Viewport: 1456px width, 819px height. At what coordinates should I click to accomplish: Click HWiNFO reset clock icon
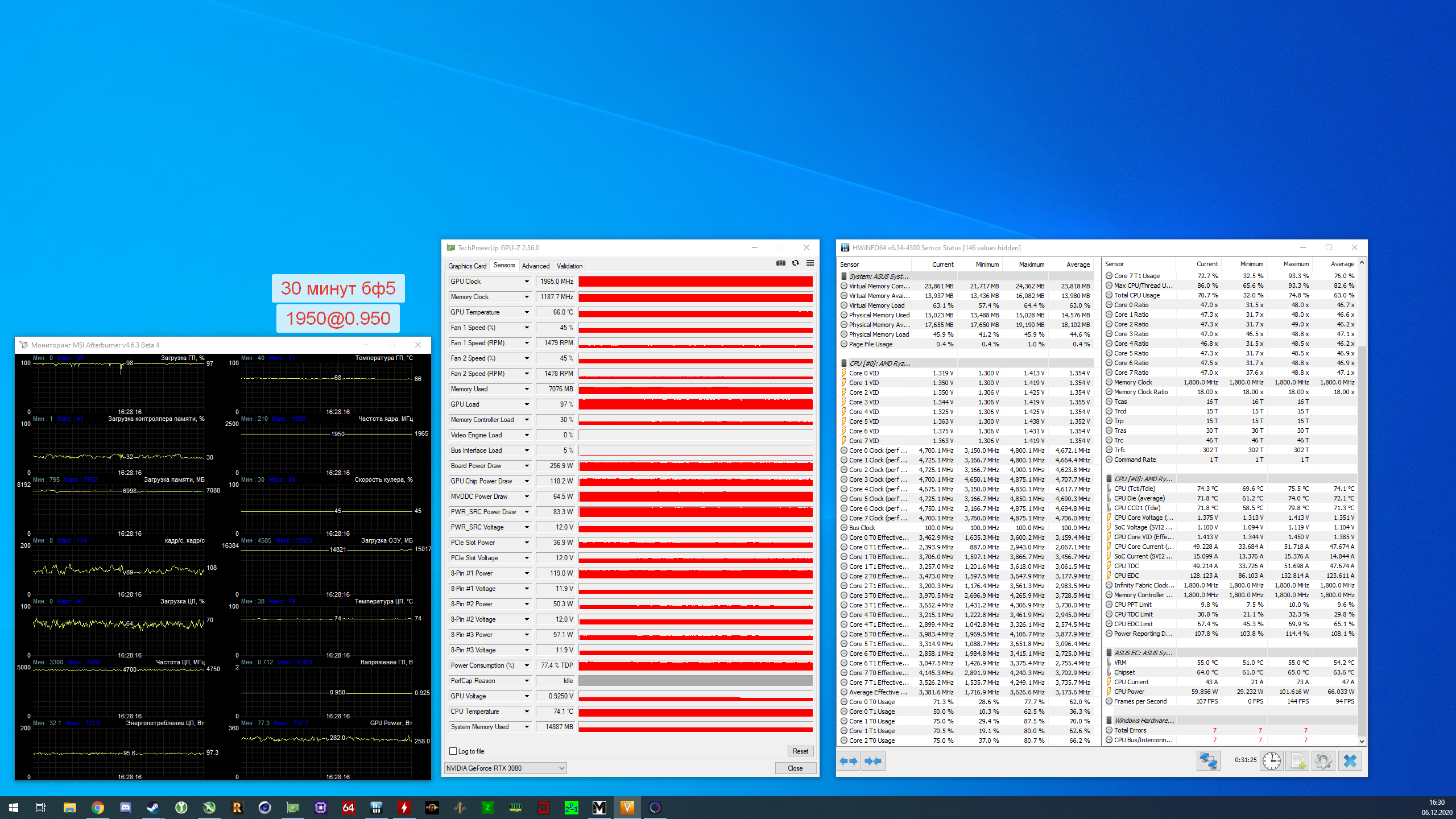pyautogui.click(x=1271, y=761)
